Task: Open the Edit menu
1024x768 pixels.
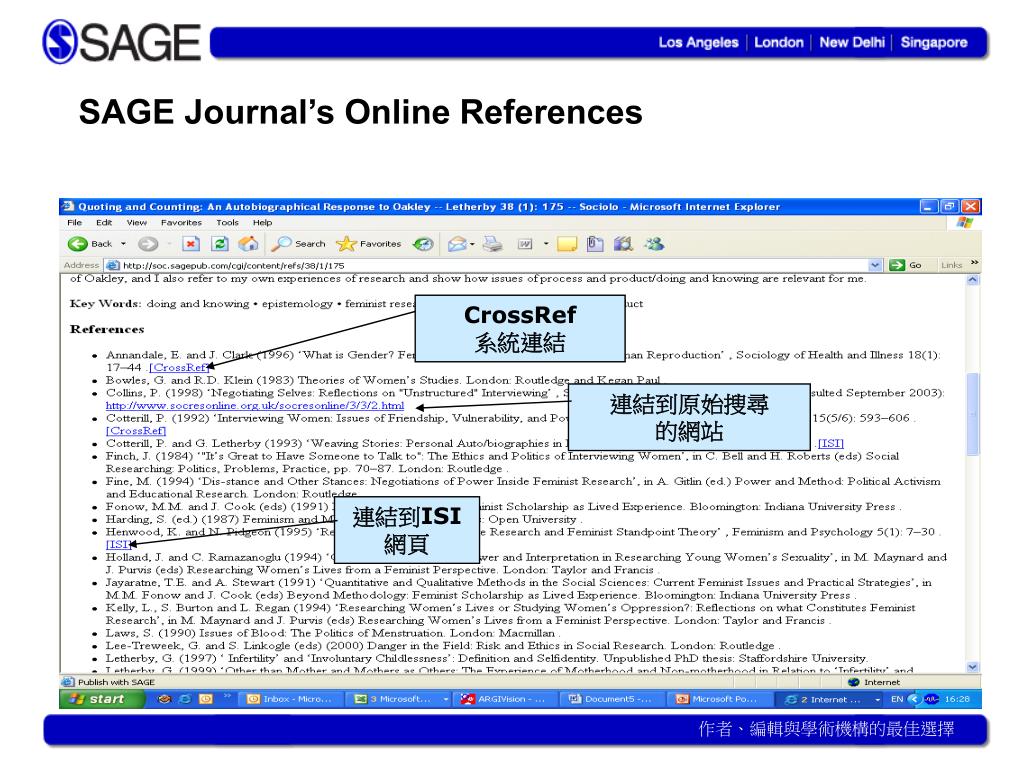Action: pos(104,223)
